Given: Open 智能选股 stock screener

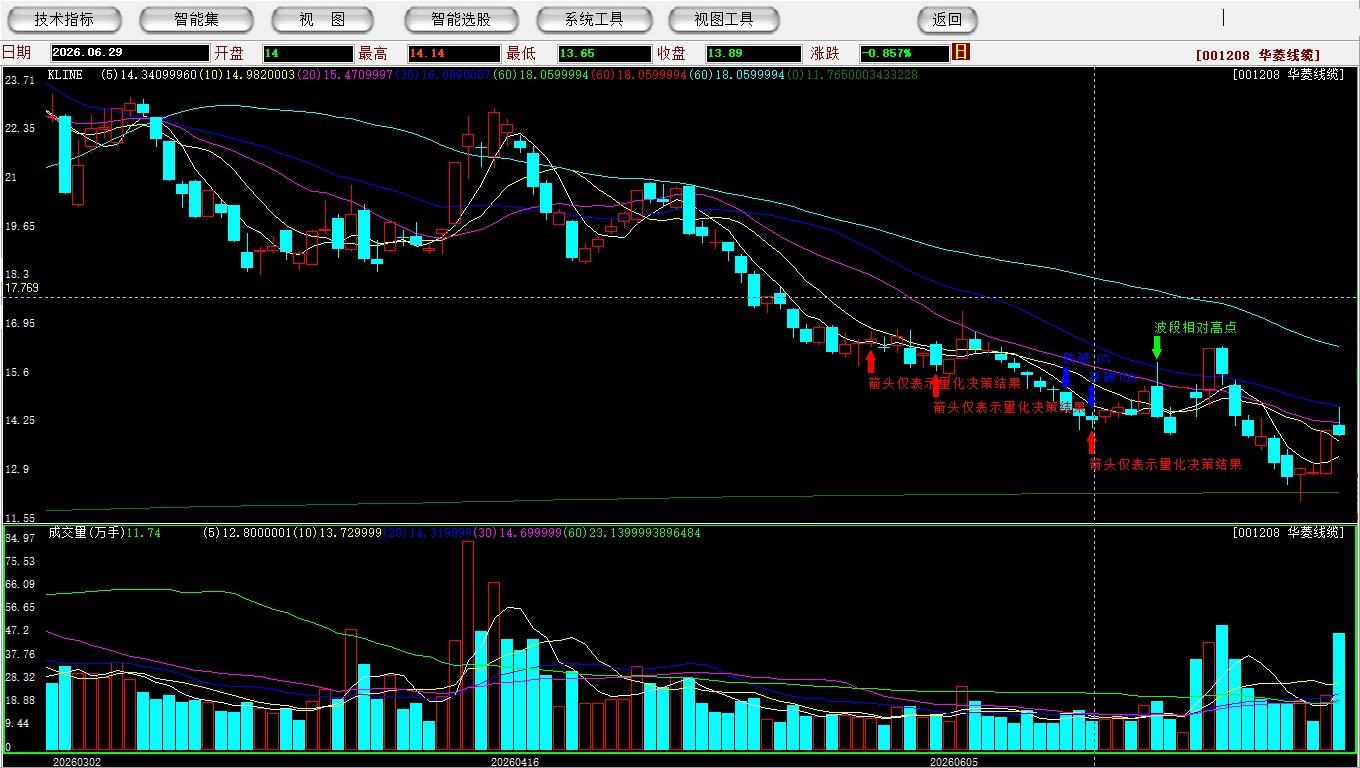Looking at the screenshot, I should coord(461,19).
